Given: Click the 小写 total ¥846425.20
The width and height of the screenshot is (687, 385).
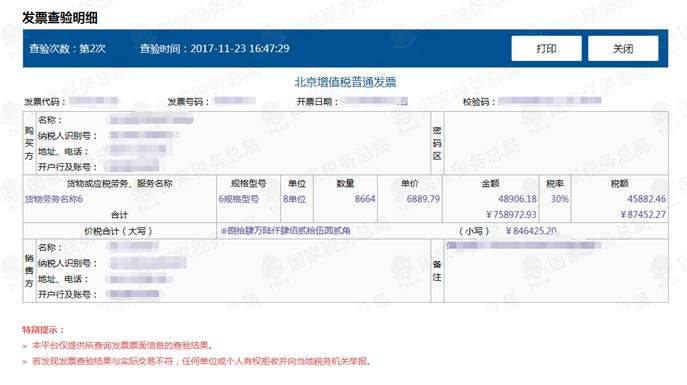Looking at the screenshot, I should 531,231.
